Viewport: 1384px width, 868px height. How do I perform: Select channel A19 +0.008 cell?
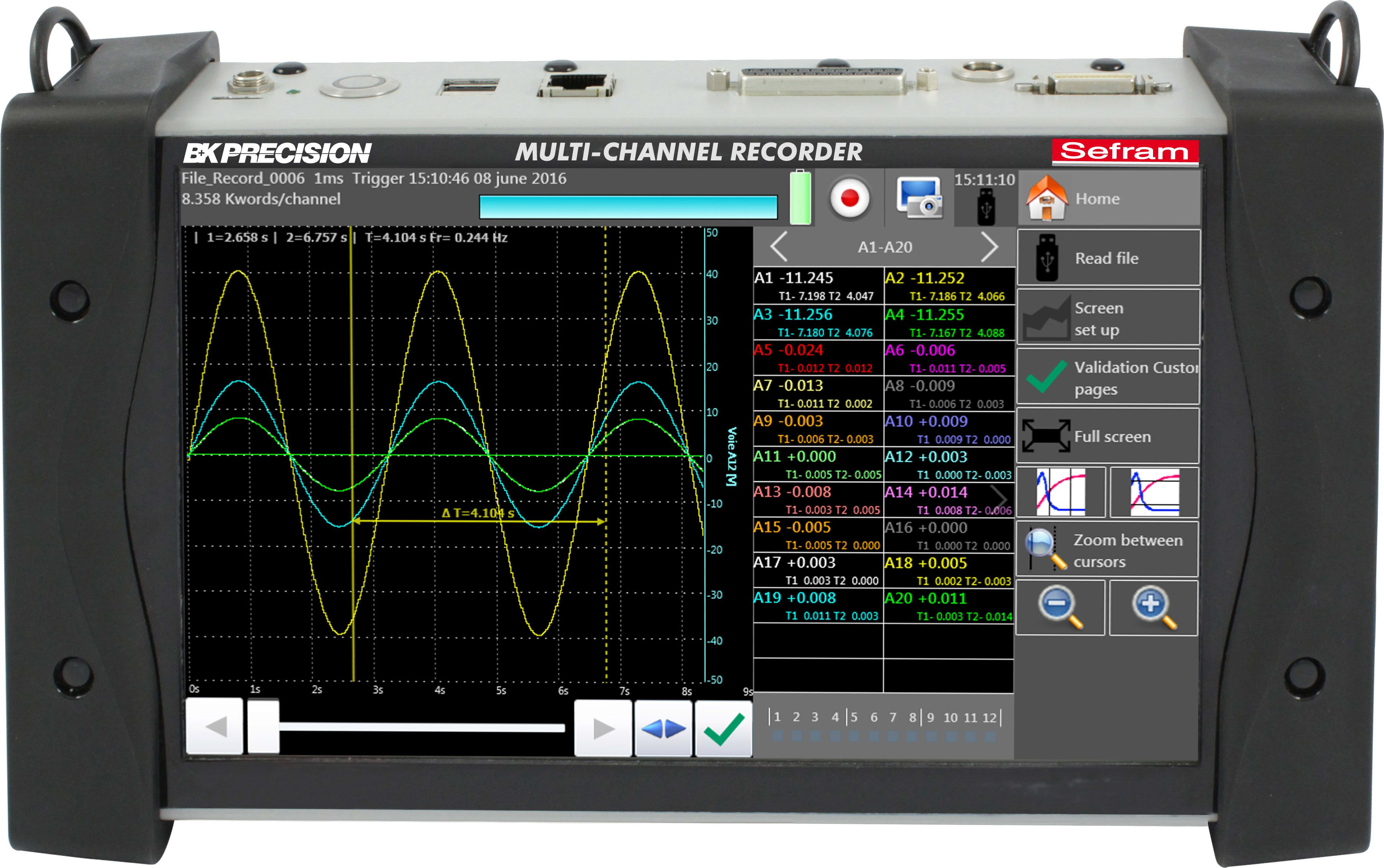pyautogui.click(x=818, y=606)
